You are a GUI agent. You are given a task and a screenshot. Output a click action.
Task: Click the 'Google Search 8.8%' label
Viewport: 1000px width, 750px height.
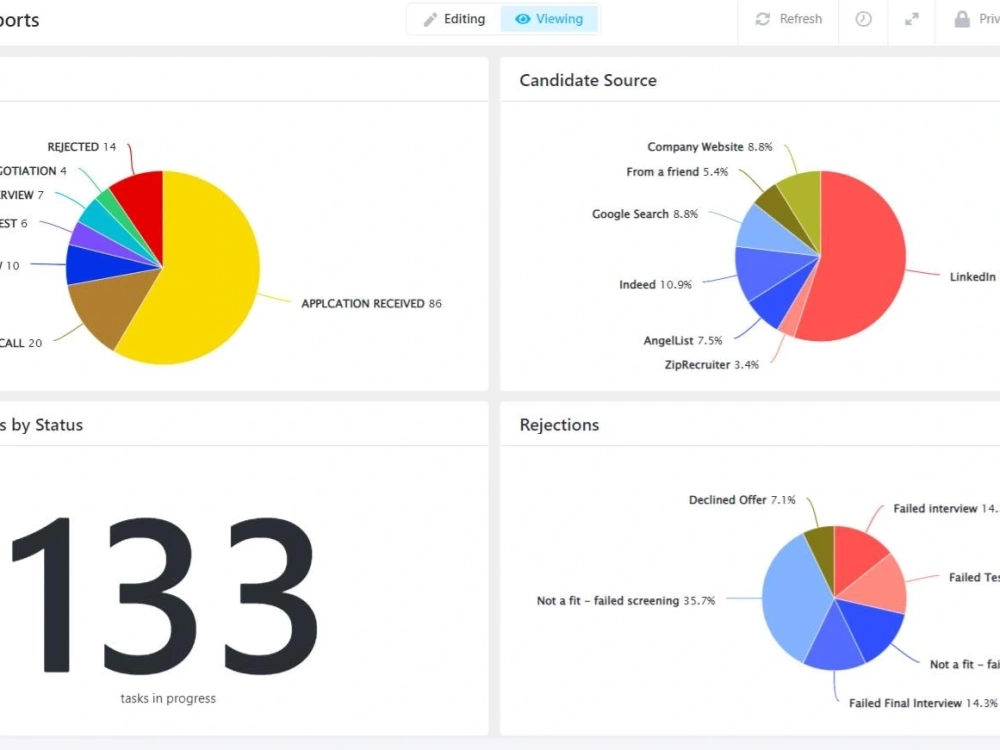pos(645,214)
